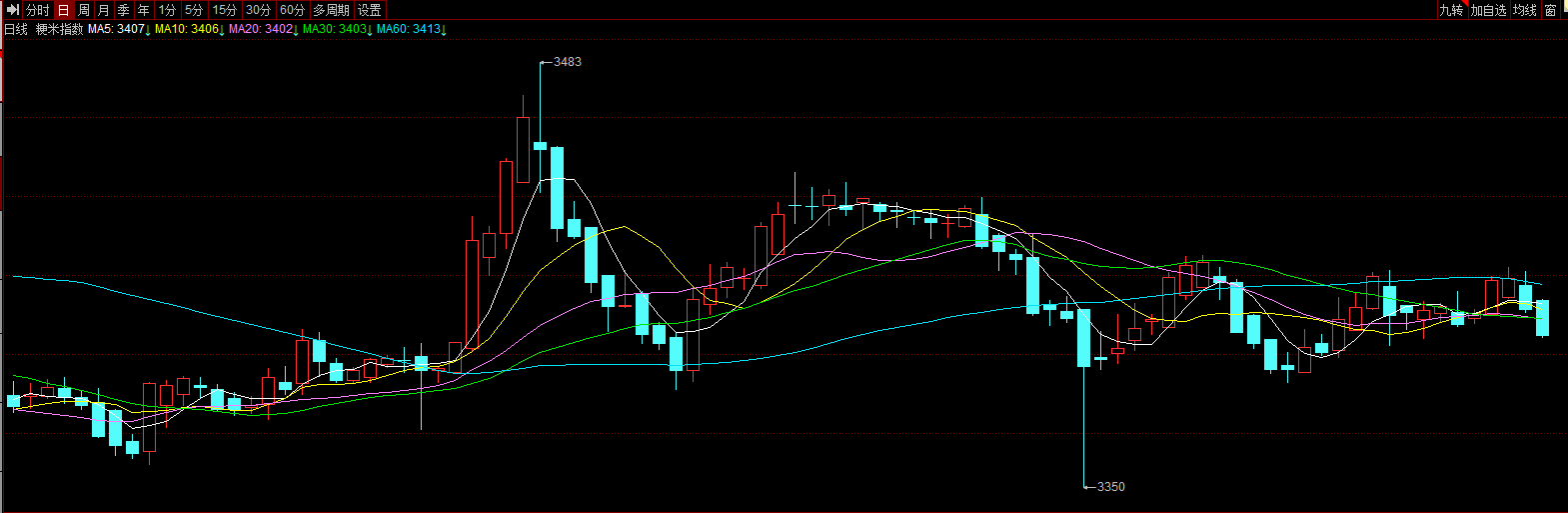The image size is (1568, 513).
Task: Select the 15分 period
Action: point(225,10)
